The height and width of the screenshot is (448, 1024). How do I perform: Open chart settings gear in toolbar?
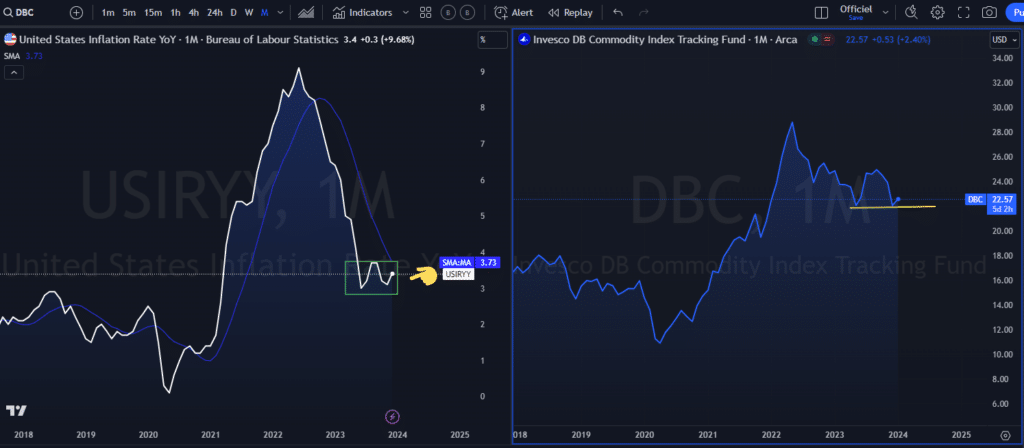(938, 12)
